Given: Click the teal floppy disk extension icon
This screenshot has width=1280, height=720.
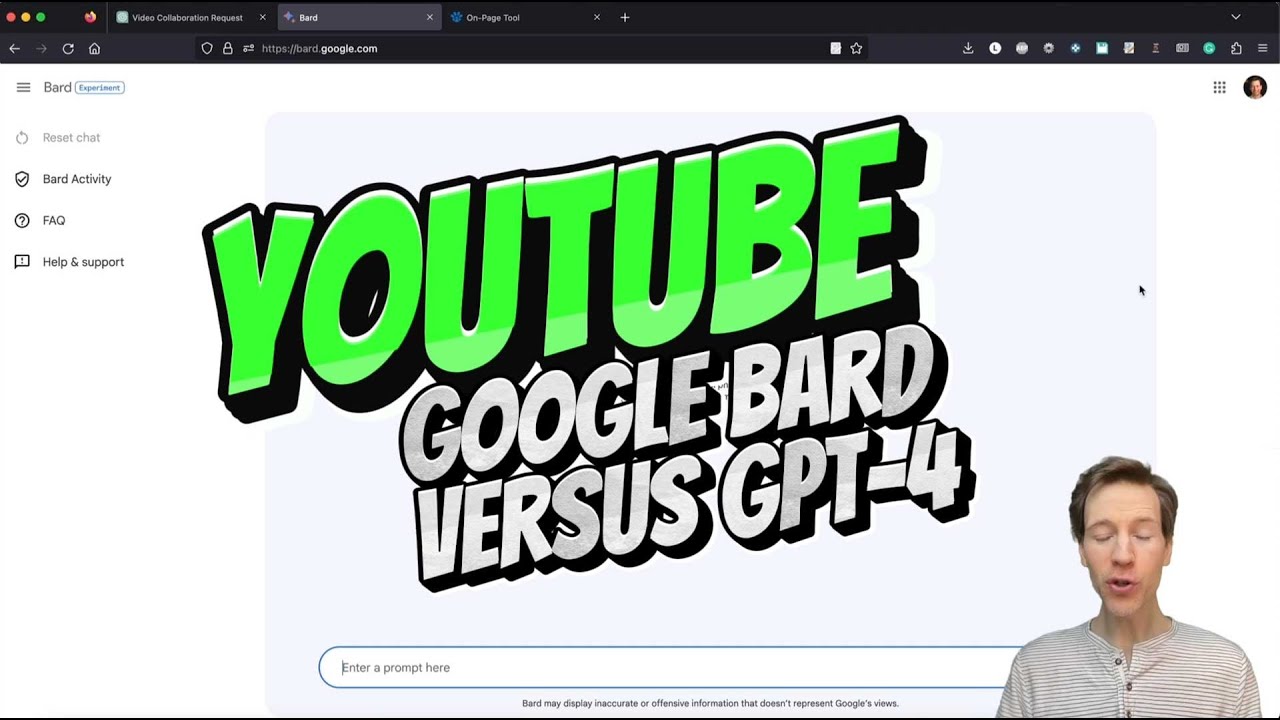Looking at the screenshot, I should click(x=1102, y=48).
